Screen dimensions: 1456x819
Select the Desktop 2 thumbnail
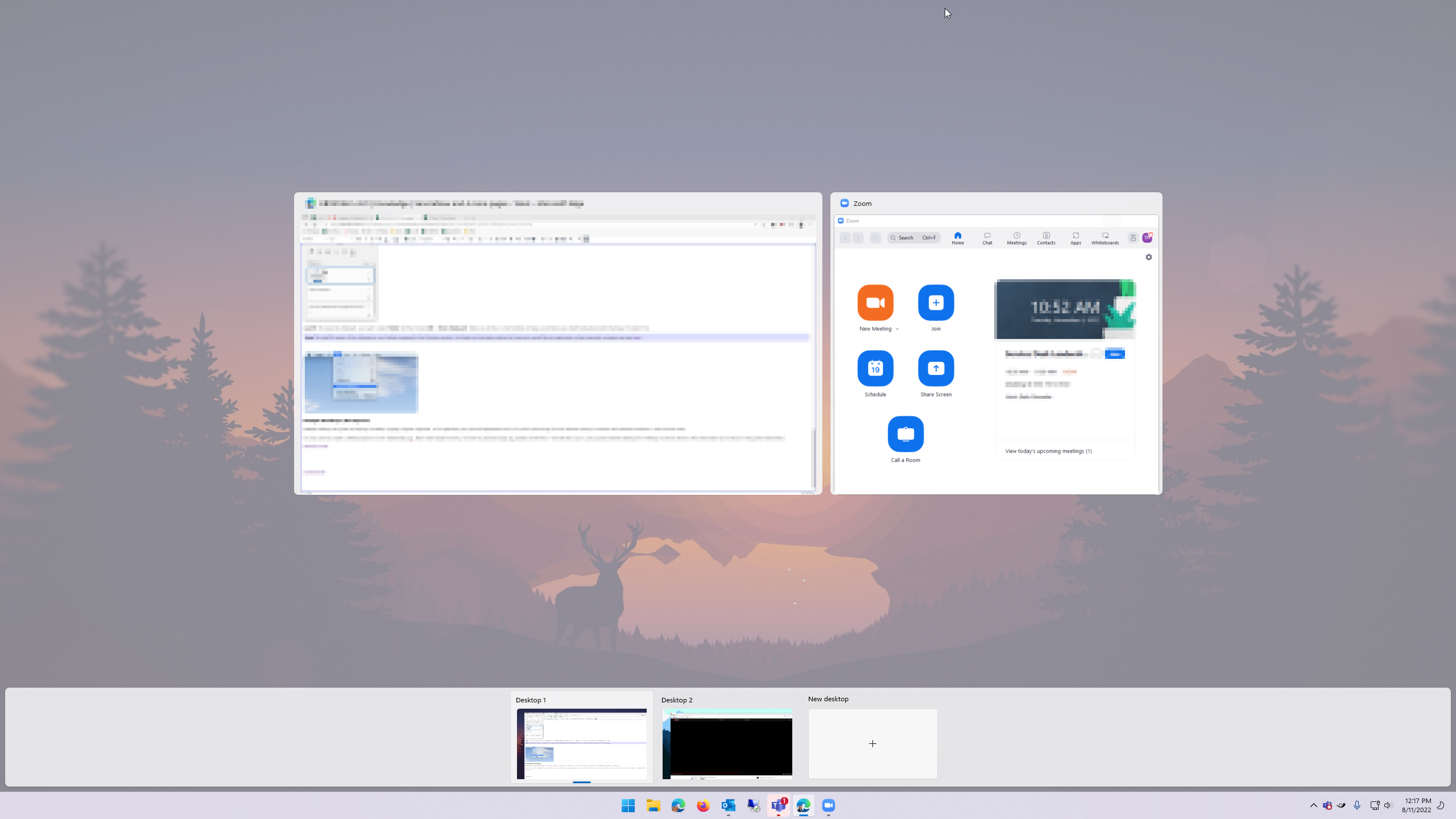[x=726, y=743]
